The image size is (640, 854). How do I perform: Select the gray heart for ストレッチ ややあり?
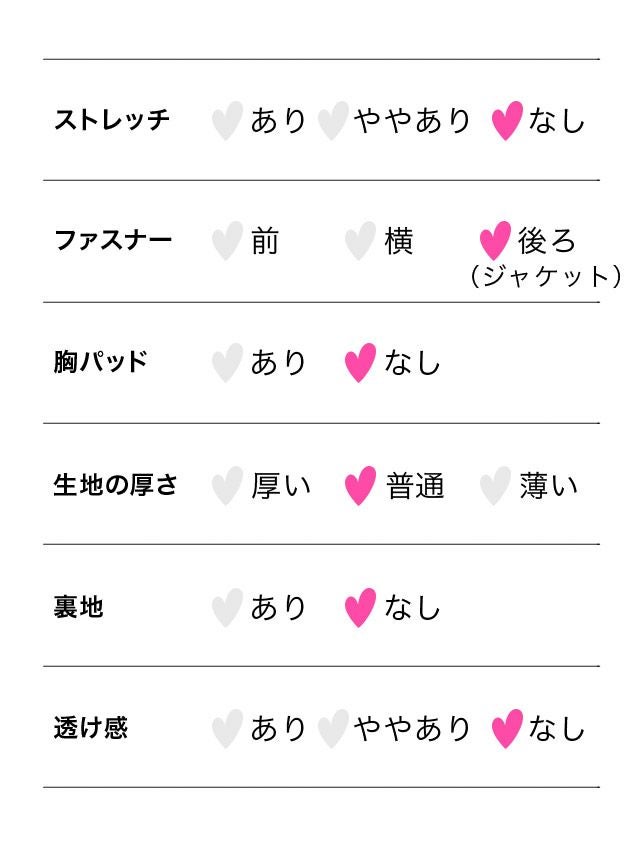point(332,121)
